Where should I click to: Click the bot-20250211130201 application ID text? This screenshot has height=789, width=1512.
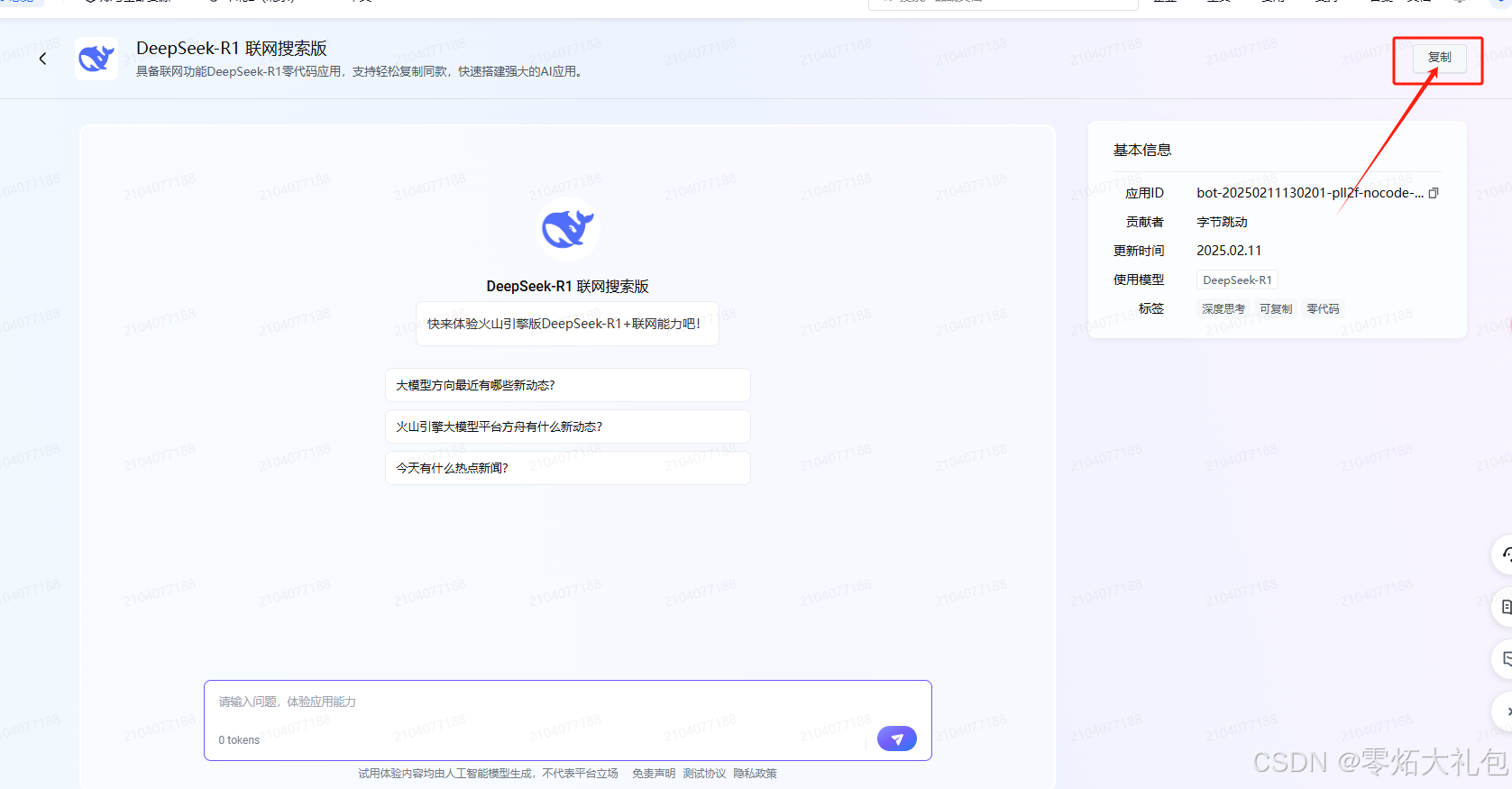tap(1310, 193)
